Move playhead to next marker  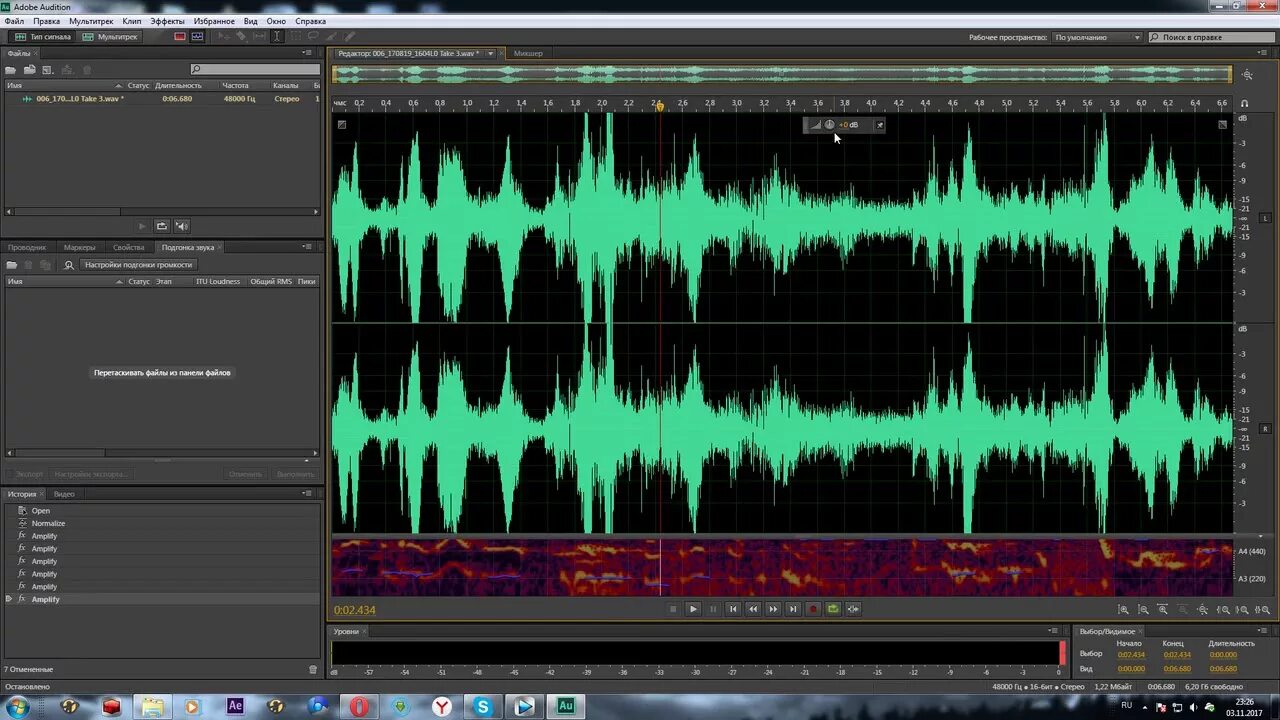(x=793, y=608)
